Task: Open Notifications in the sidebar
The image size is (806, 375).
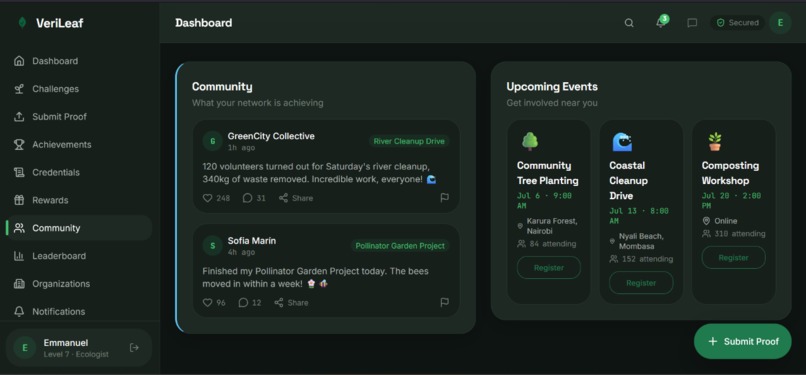Action: (x=79, y=311)
